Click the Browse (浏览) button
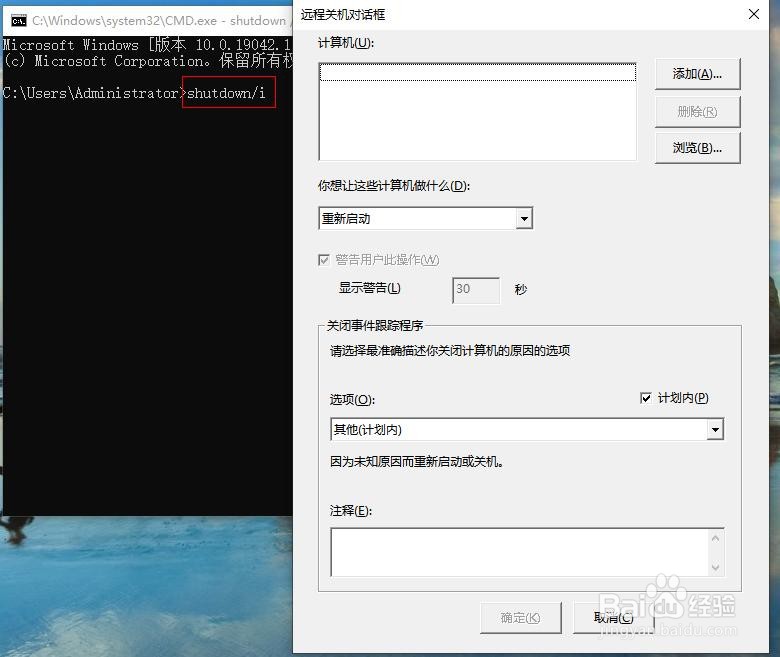This screenshot has width=780, height=657. (697, 148)
